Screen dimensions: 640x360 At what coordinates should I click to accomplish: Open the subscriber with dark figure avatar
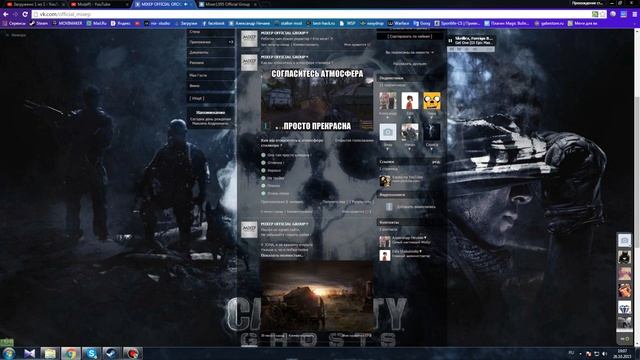coord(432,132)
